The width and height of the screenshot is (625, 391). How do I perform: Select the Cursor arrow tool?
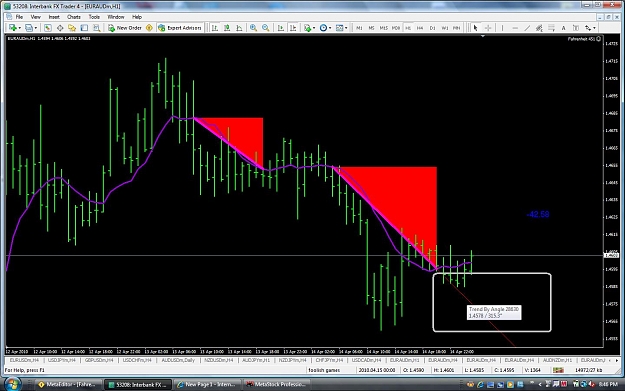pos(475,28)
